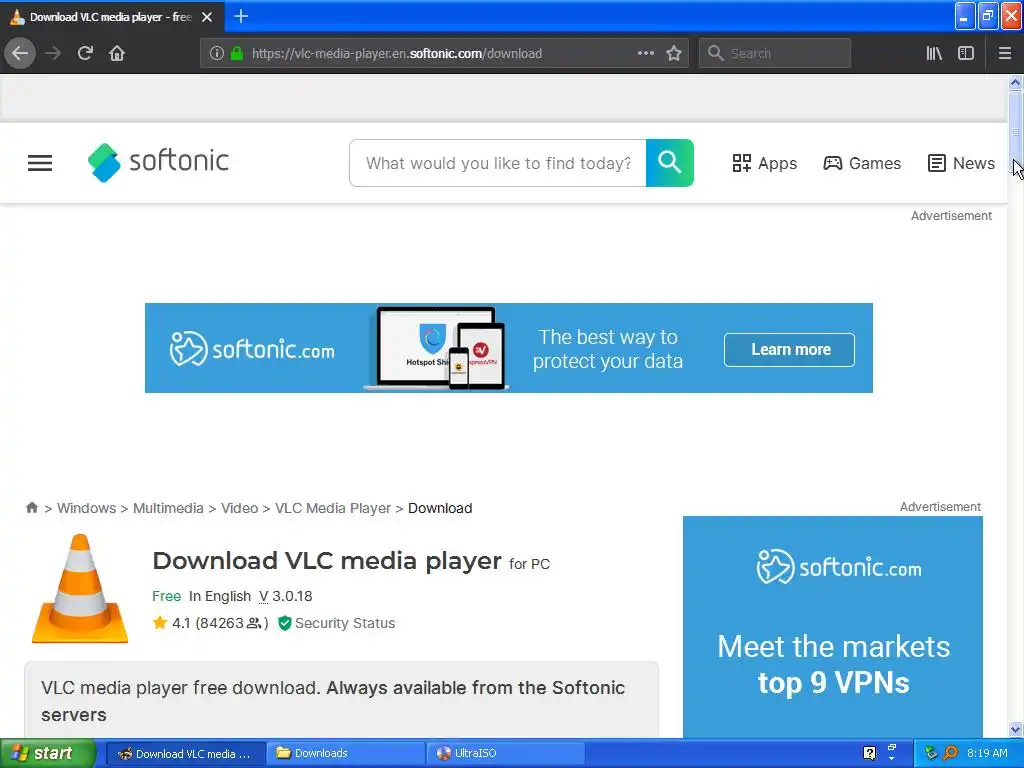The width and height of the screenshot is (1024, 768).
Task: Follow the Multimedia breadcrumb link
Action: (168, 508)
